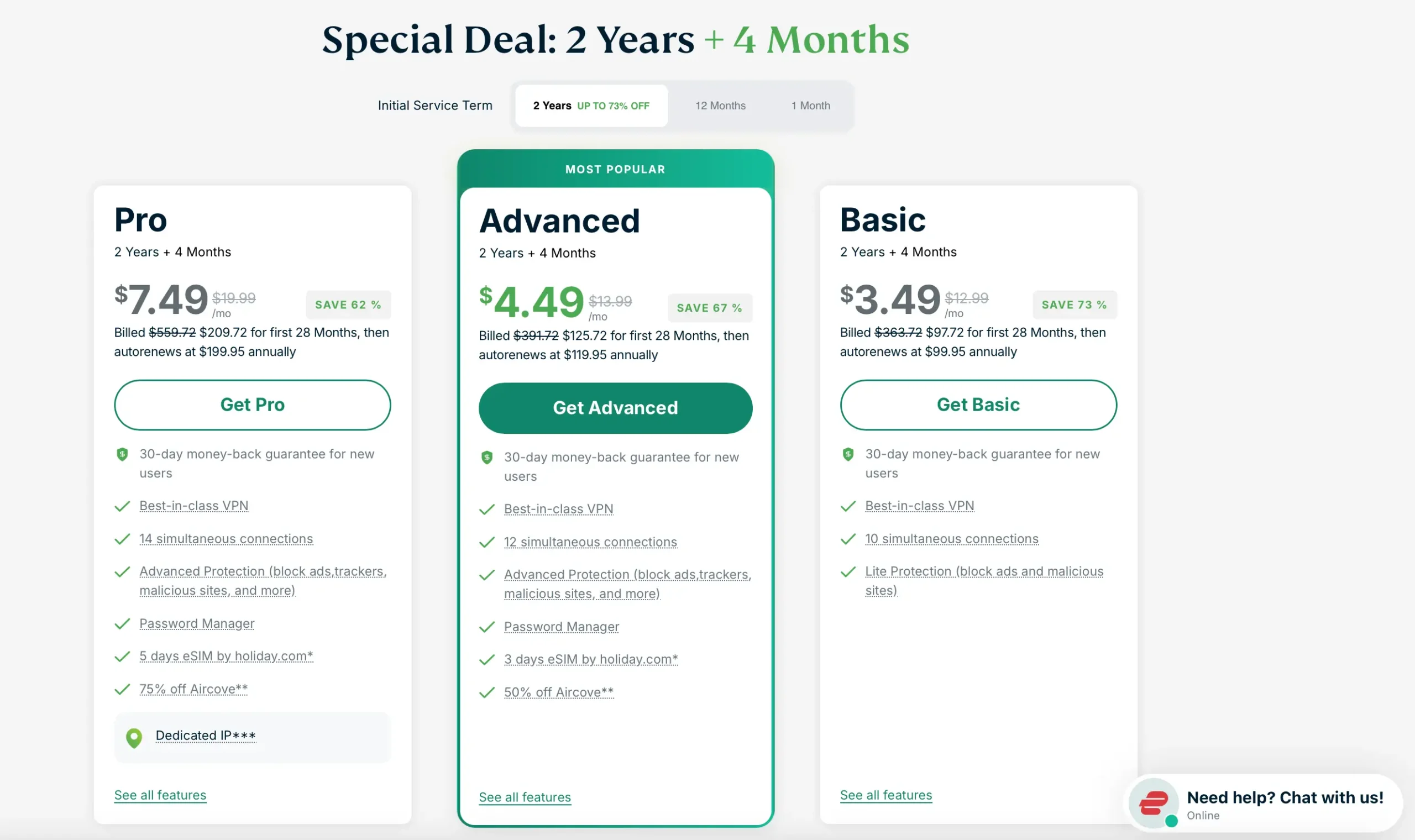Screen dimensions: 1415x840
Task: Switch to the 12 Months service term
Action: click(x=720, y=106)
